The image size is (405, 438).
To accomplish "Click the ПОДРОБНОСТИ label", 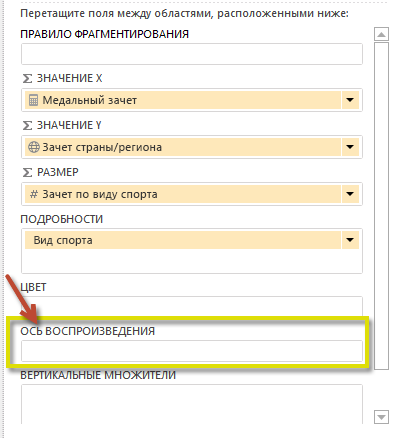I will tap(62, 219).
